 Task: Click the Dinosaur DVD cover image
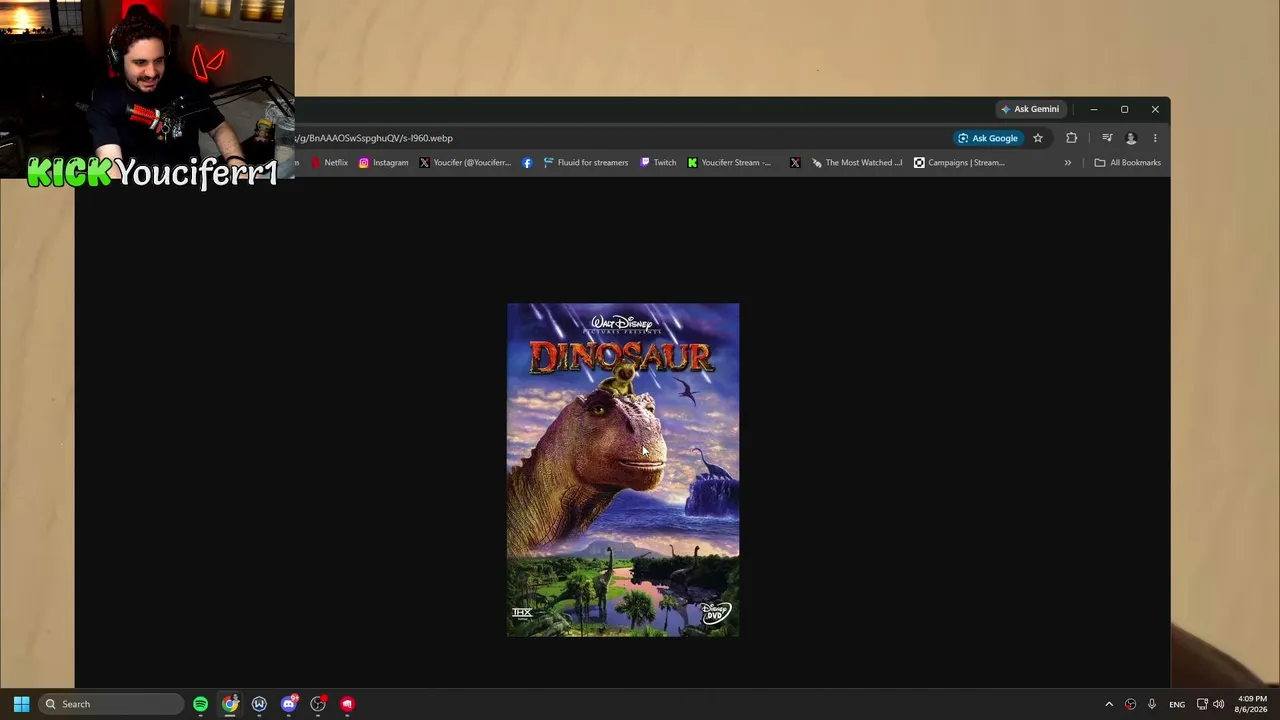pyautogui.click(x=623, y=470)
